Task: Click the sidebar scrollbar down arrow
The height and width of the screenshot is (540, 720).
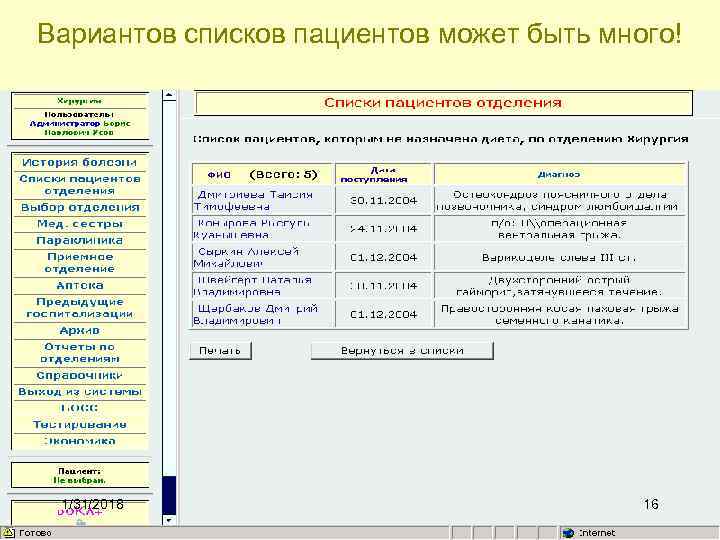Action: click(x=169, y=520)
